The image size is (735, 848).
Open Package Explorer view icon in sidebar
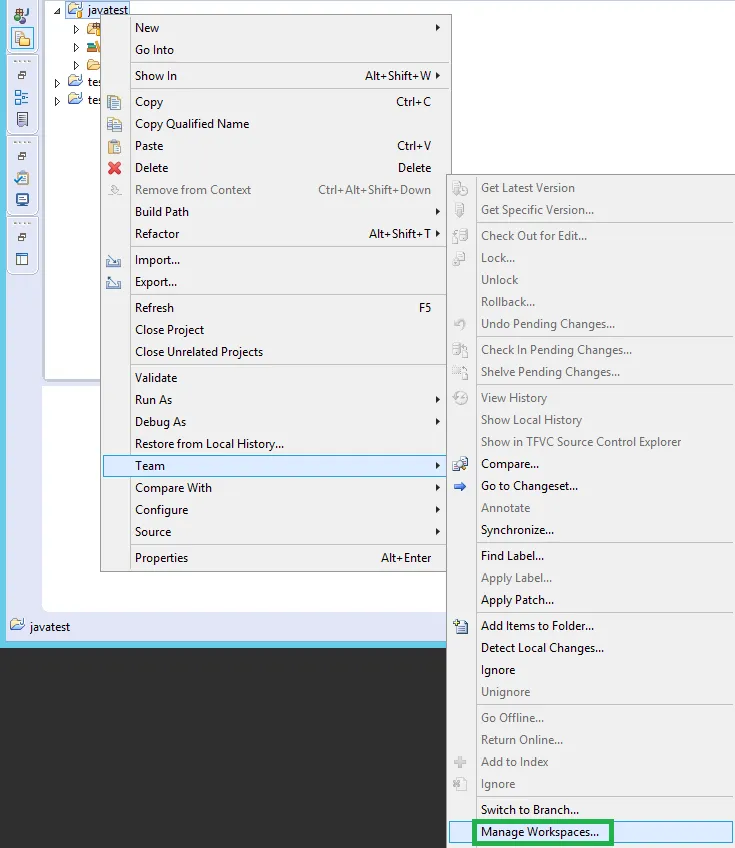click(22, 38)
